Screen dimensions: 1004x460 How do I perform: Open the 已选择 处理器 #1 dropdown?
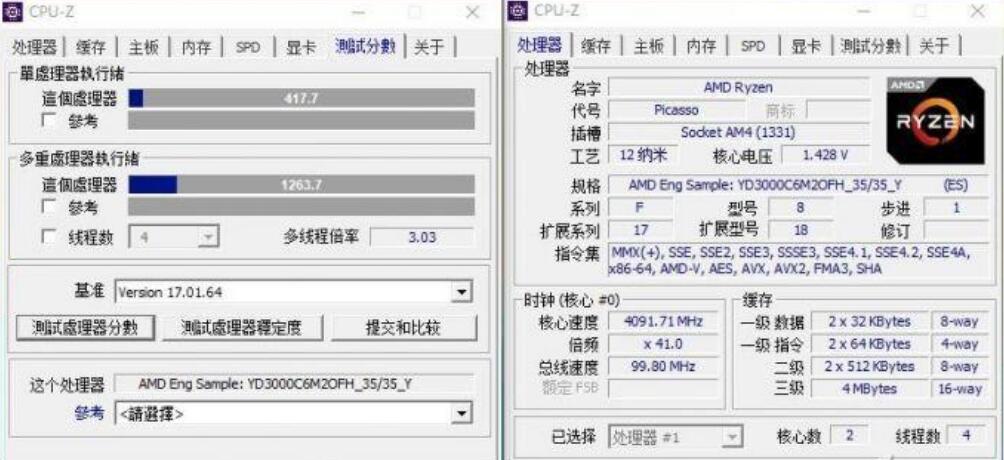pos(675,438)
